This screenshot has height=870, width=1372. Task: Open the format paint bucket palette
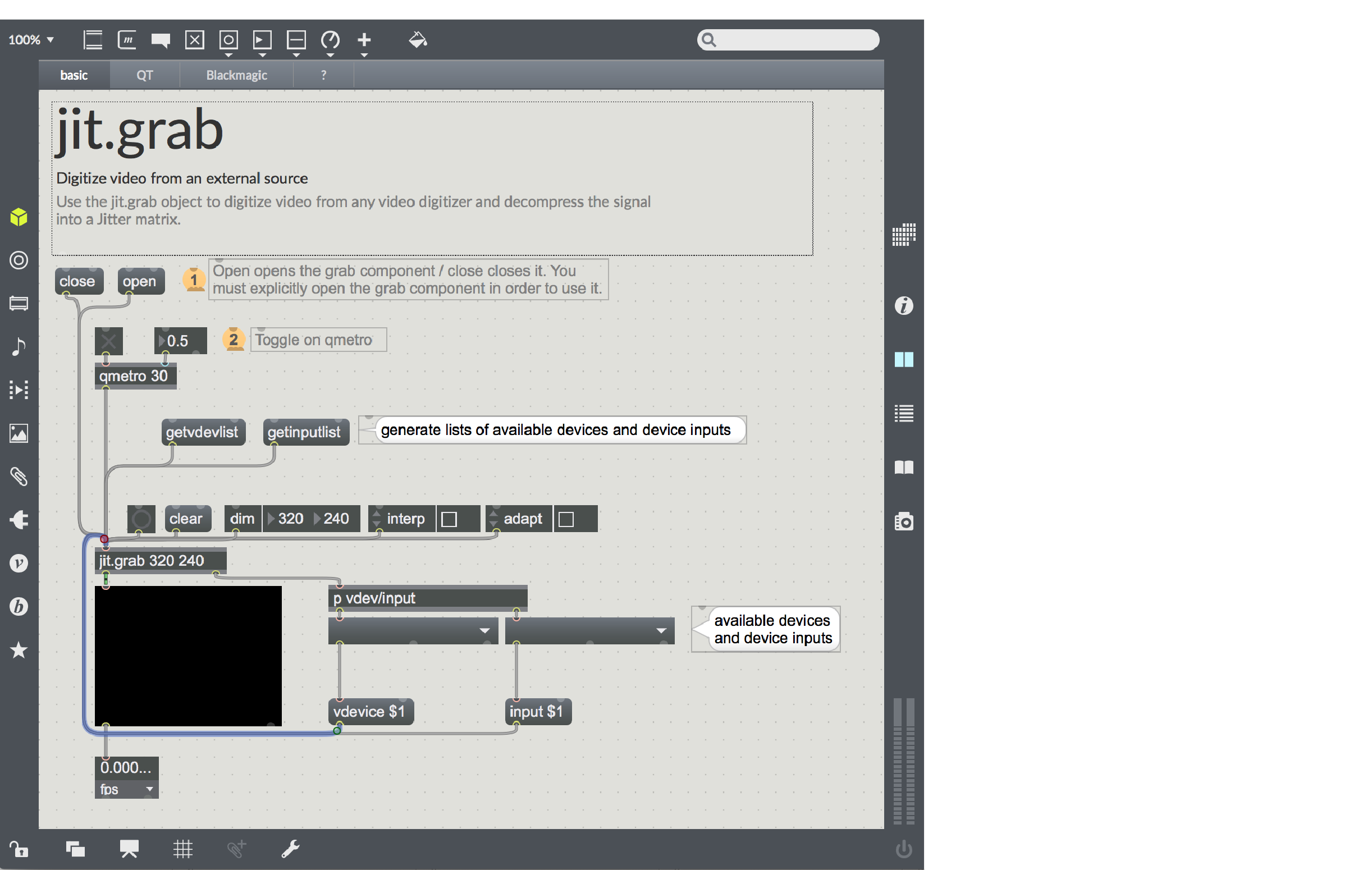418,40
